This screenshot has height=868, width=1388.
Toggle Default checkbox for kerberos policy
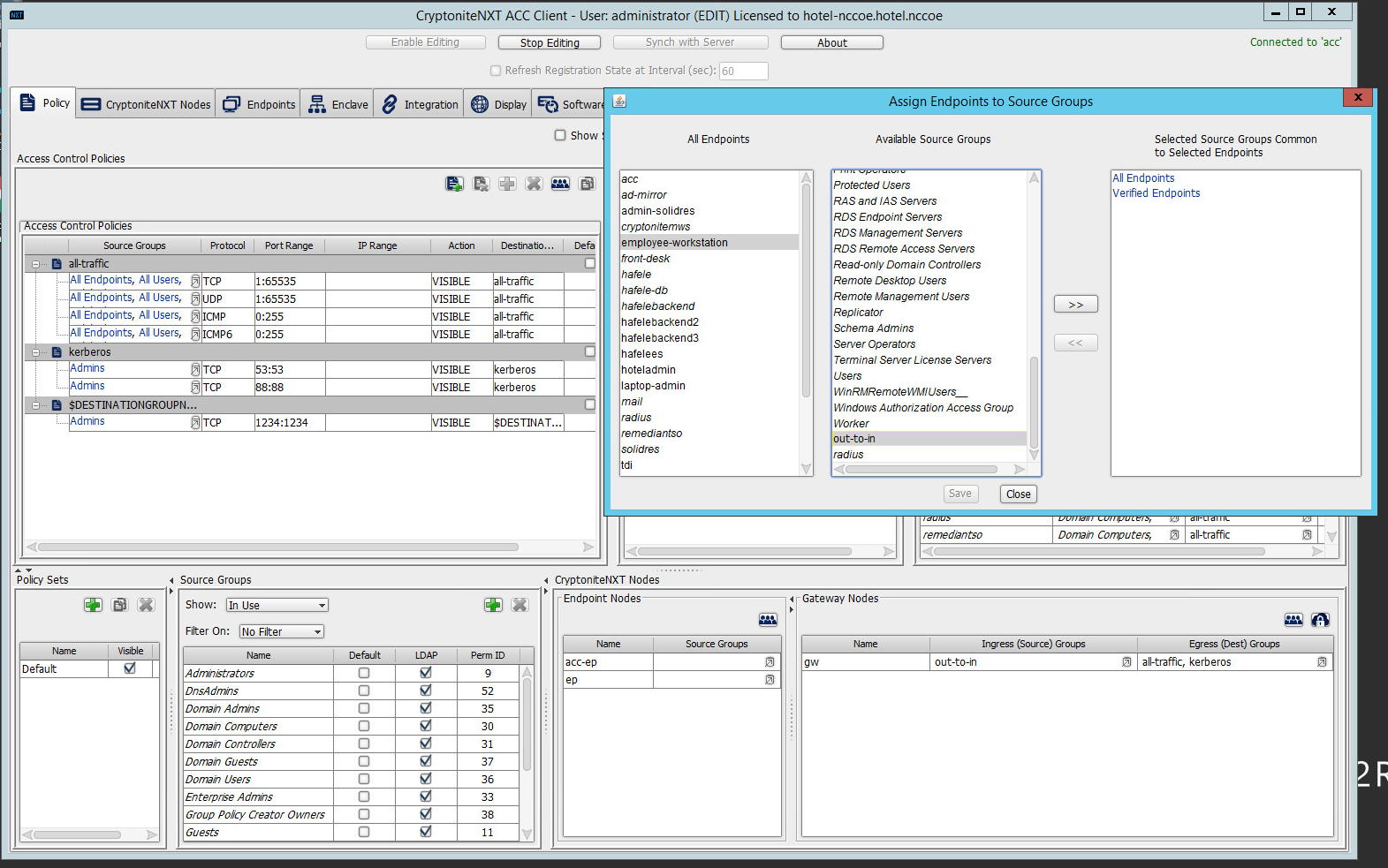pos(590,351)
